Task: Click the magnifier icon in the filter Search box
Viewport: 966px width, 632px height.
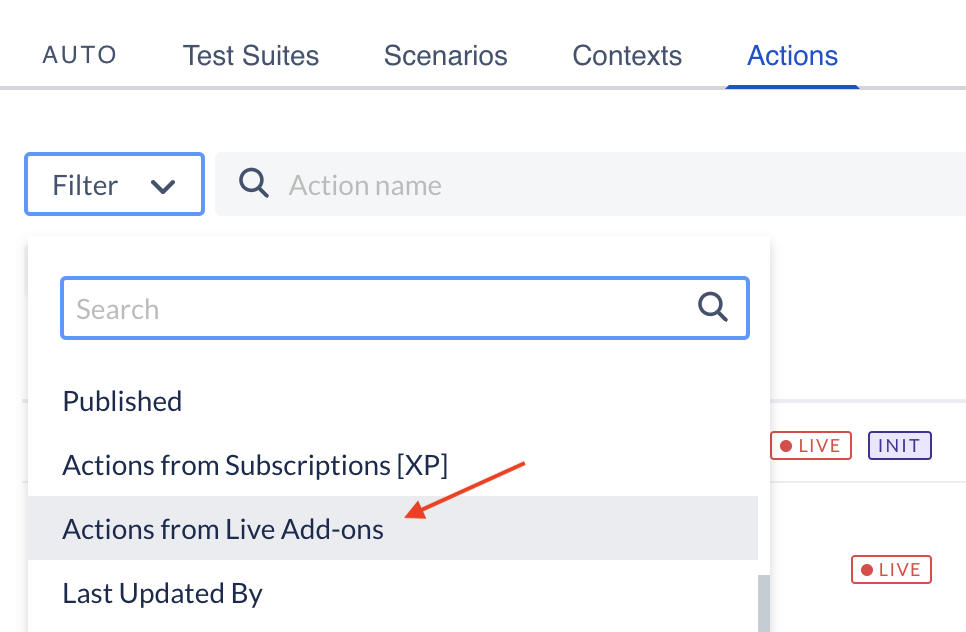Action: (713, 307)
